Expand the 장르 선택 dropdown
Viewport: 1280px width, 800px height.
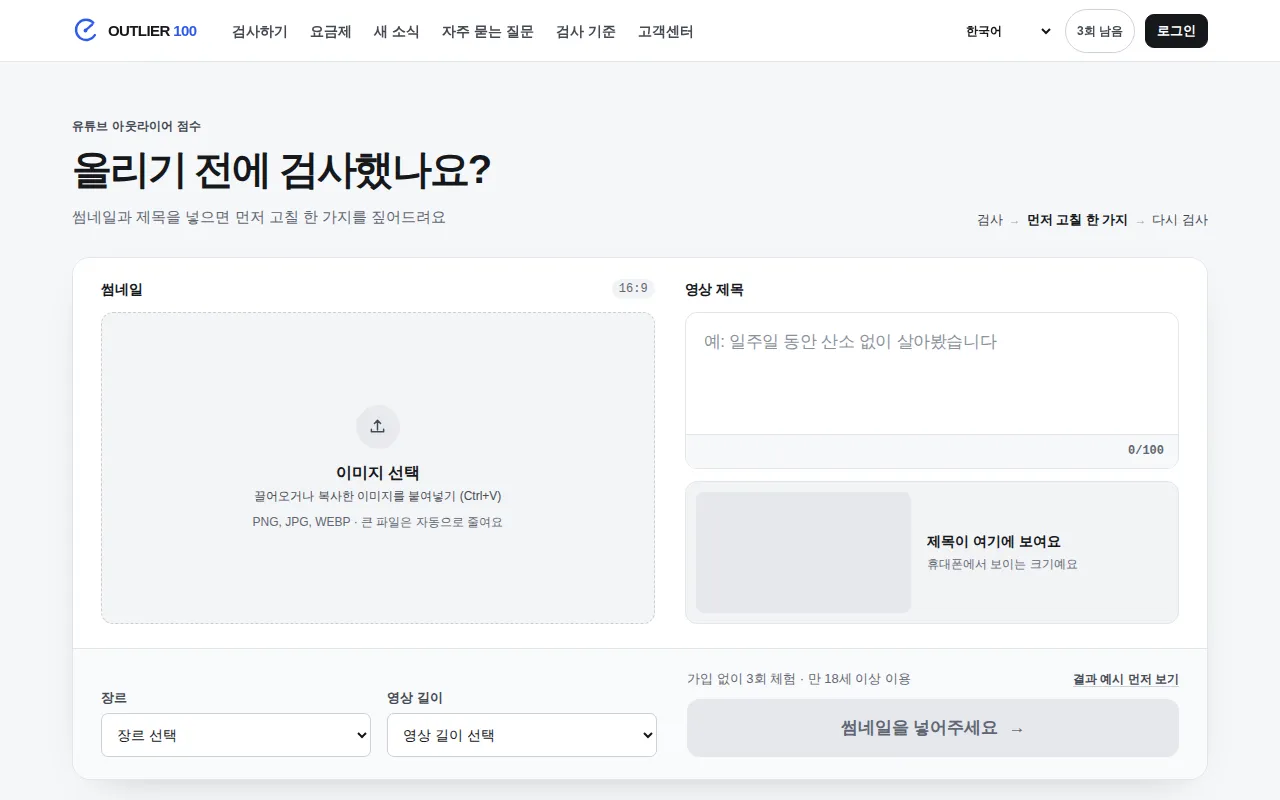coord(236,735)
